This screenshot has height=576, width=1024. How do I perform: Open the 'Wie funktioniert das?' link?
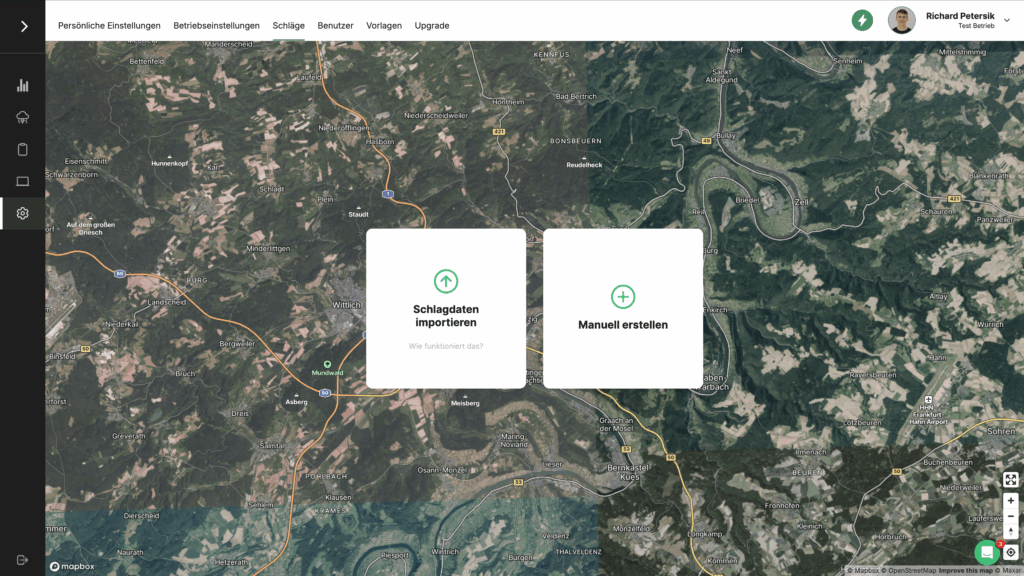(x=445, y=347)
